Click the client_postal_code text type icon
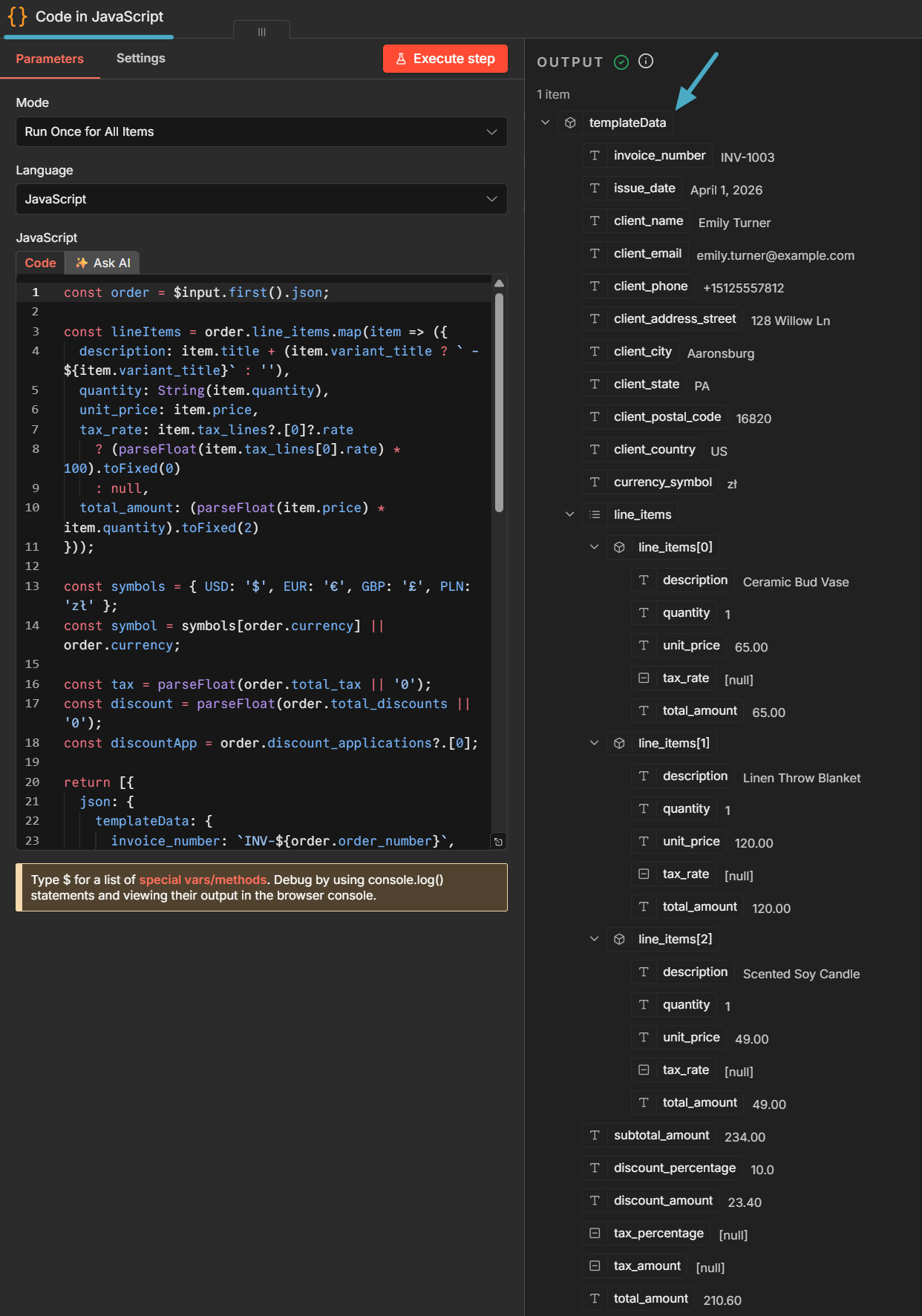 point(595,416)
